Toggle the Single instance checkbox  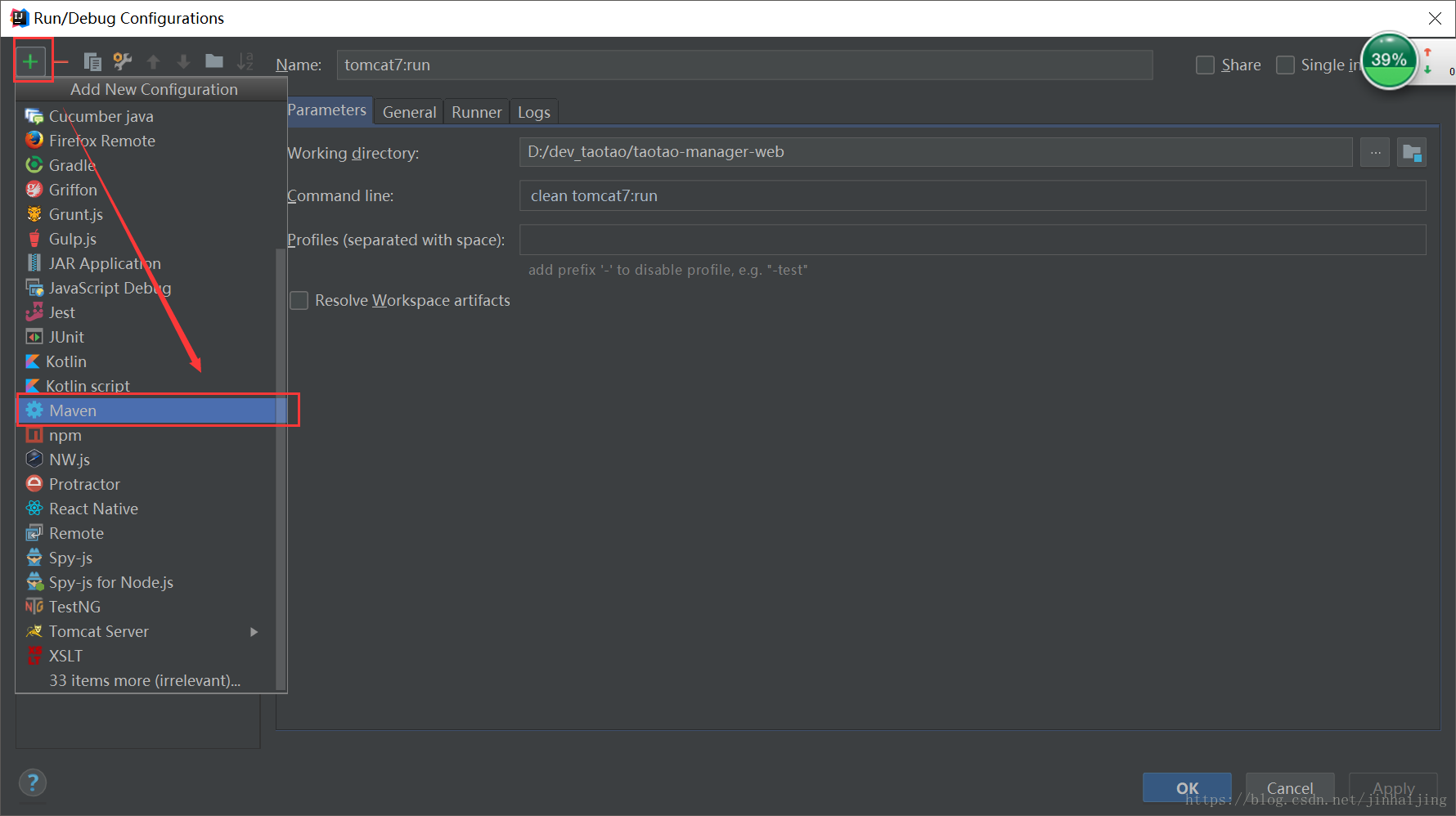1286,65
